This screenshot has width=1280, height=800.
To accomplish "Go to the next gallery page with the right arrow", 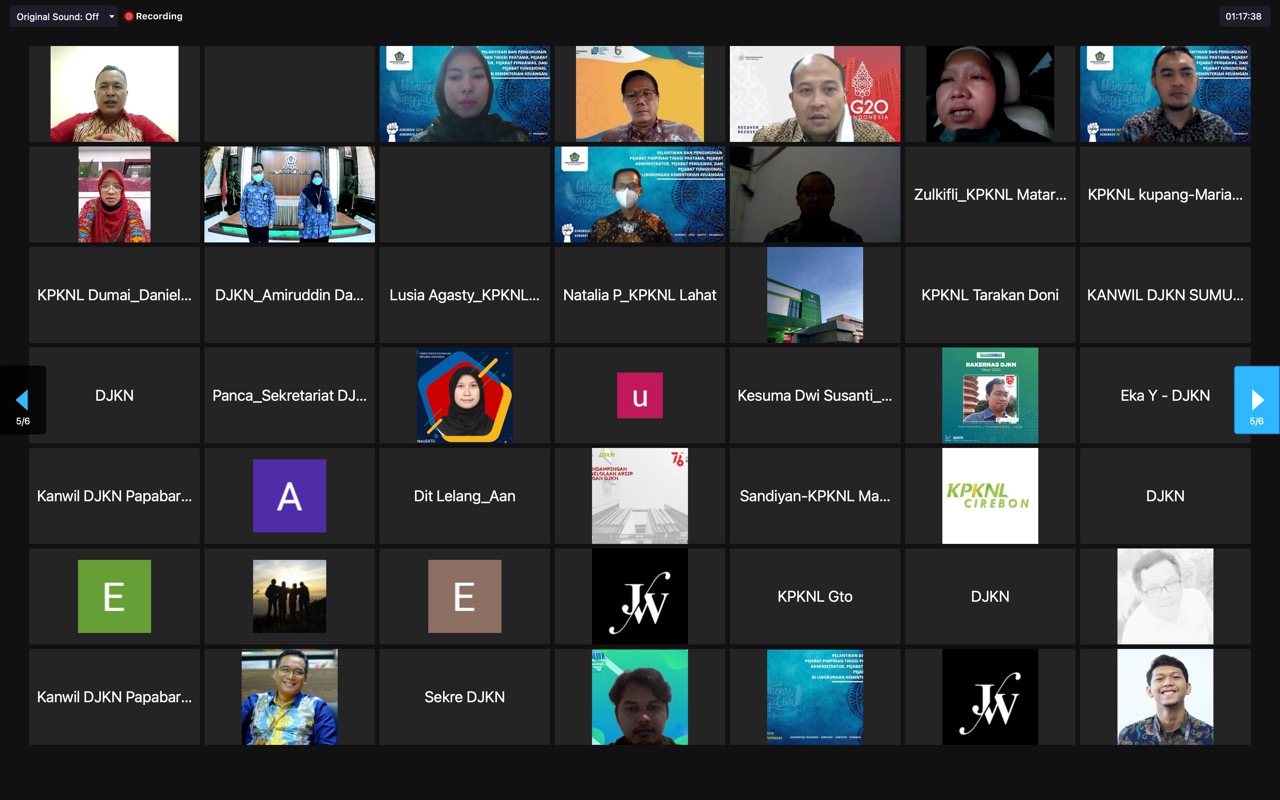I will (x=1257, y=400).
